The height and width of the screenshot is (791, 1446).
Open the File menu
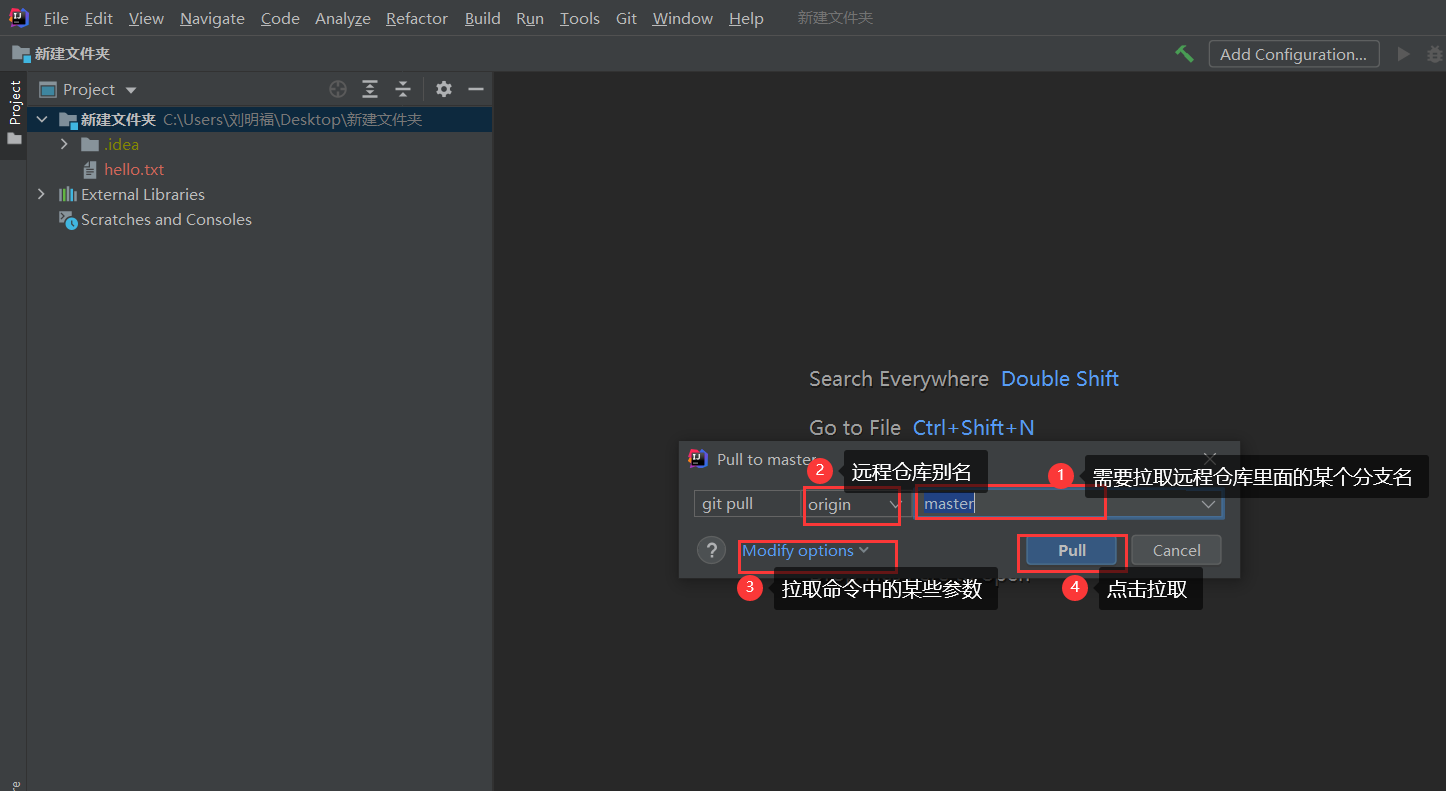56,19
